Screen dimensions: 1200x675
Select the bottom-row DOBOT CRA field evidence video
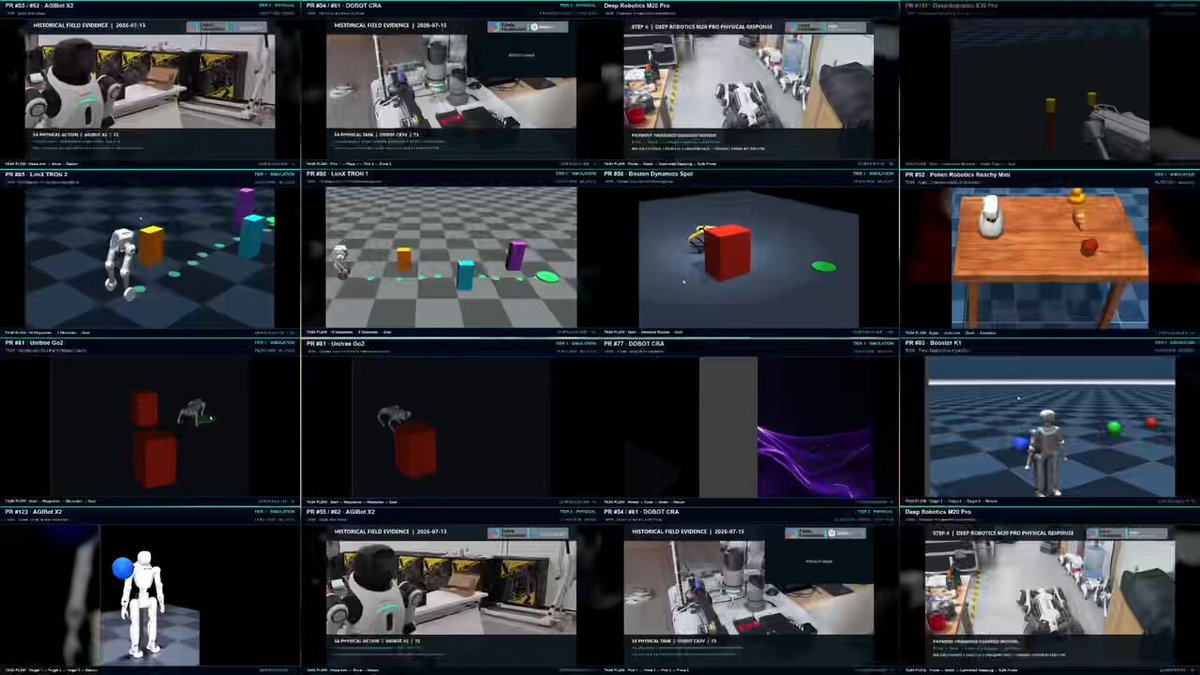pyautogui.click(x=750, y=591)
